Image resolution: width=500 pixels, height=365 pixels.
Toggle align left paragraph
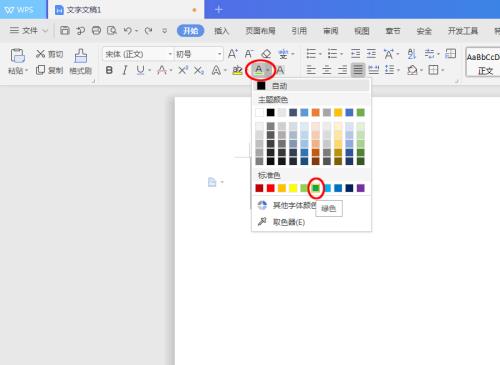coord(311,70)
